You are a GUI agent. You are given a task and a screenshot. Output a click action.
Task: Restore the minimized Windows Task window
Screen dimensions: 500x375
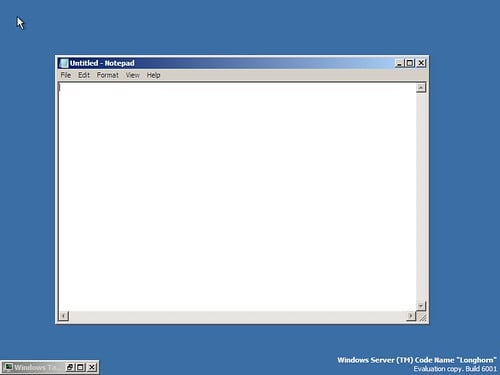70,367
